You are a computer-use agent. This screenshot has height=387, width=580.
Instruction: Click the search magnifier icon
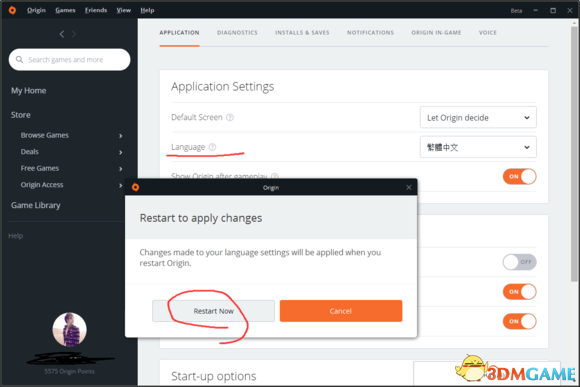pos(20,60)
